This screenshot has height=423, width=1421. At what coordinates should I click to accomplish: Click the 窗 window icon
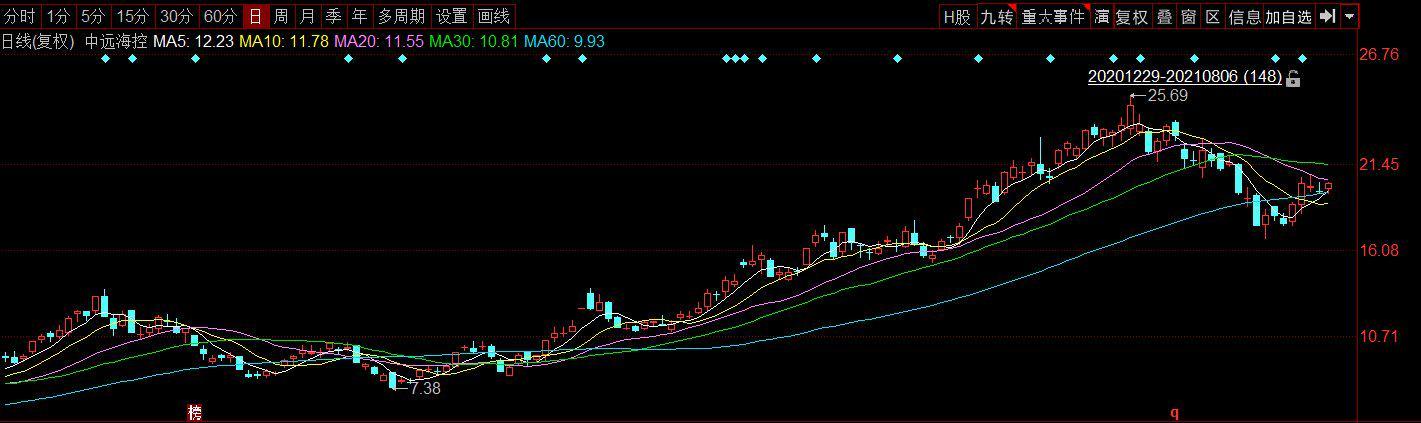coord(1188,16)
